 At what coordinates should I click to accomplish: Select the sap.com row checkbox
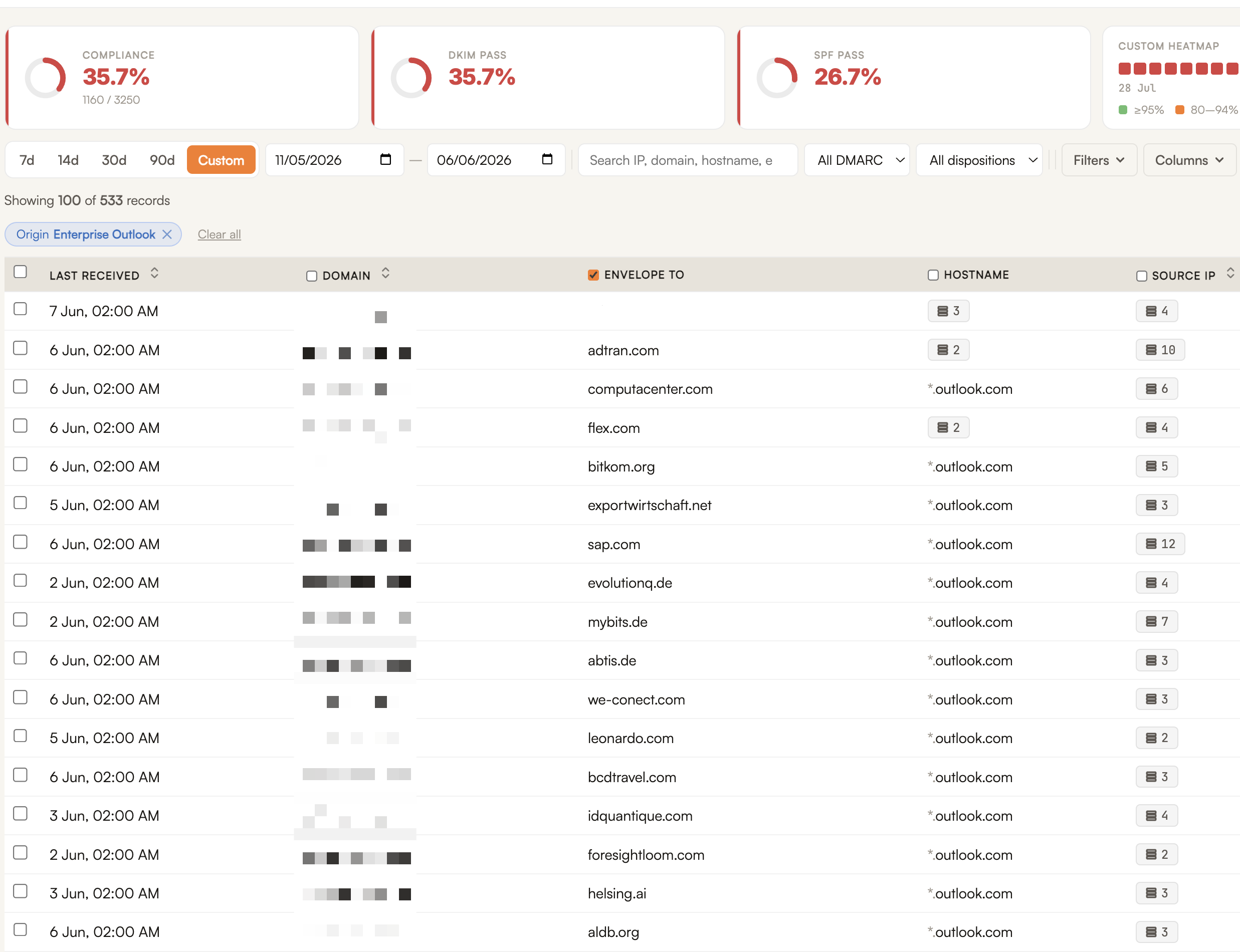(21, 542)
